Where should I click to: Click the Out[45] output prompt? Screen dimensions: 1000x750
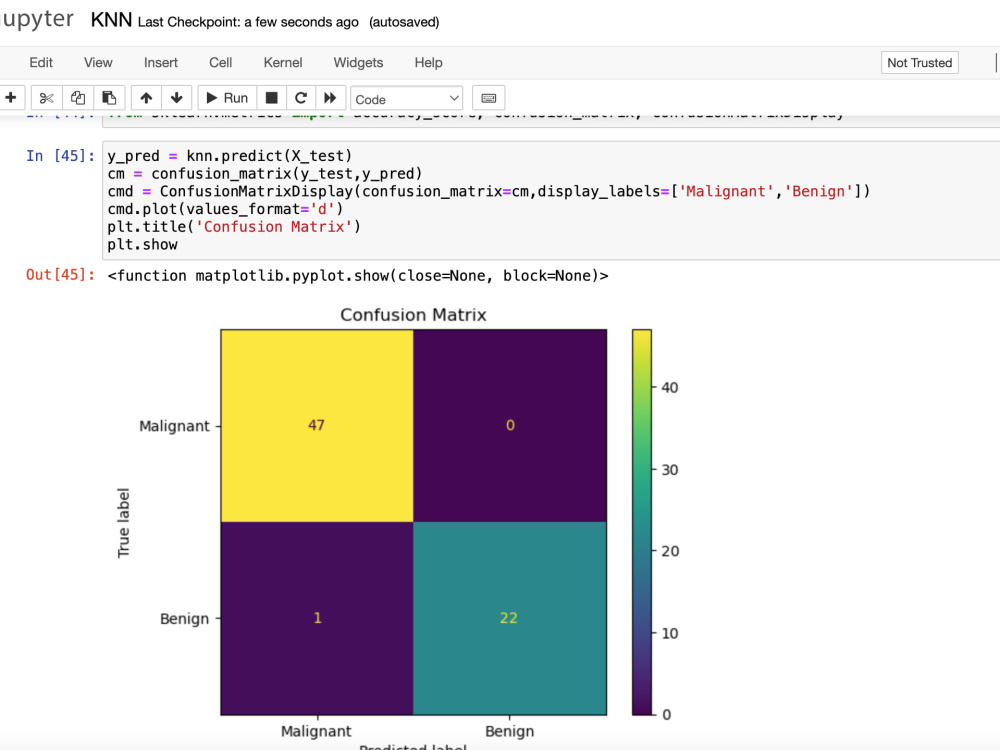coord(61,275)
